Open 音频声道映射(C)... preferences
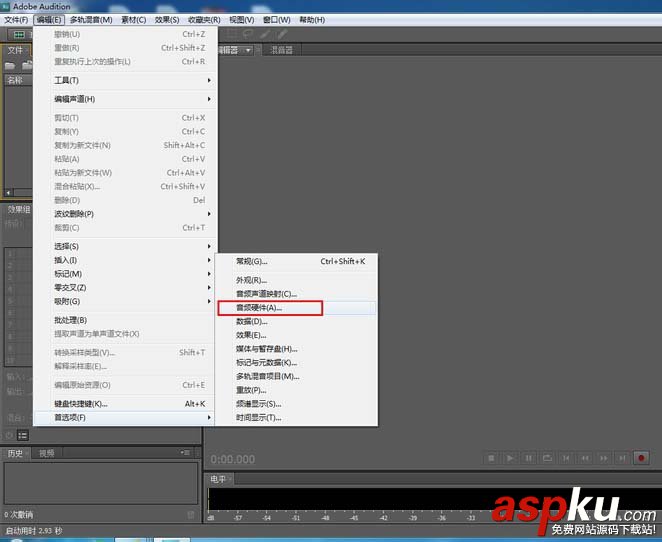 tap(296, 294)
